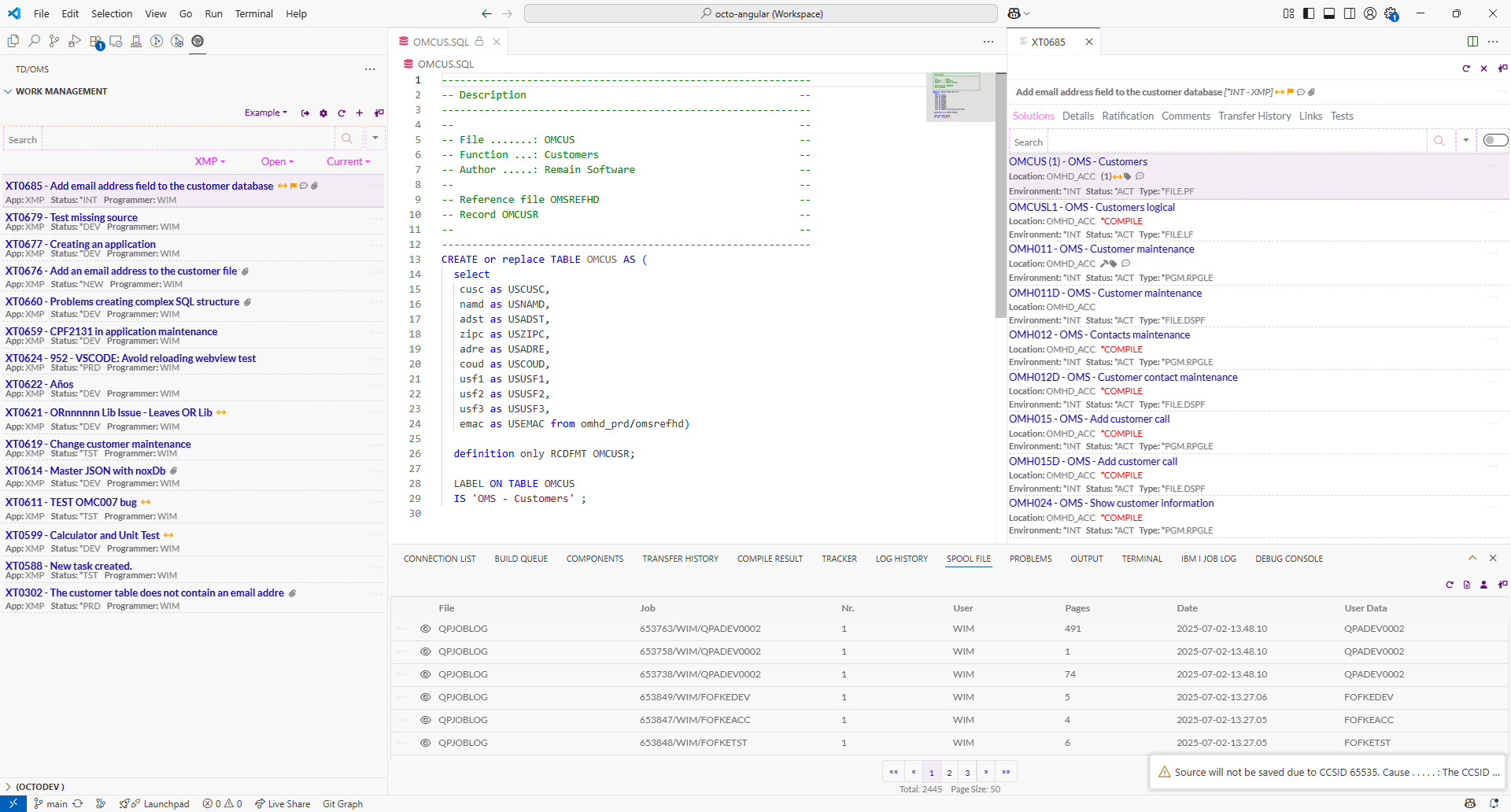View spool file of job 653849/WIM/FOFKEDEV
Screen dimensions: 1511x812
click(426, 697)
